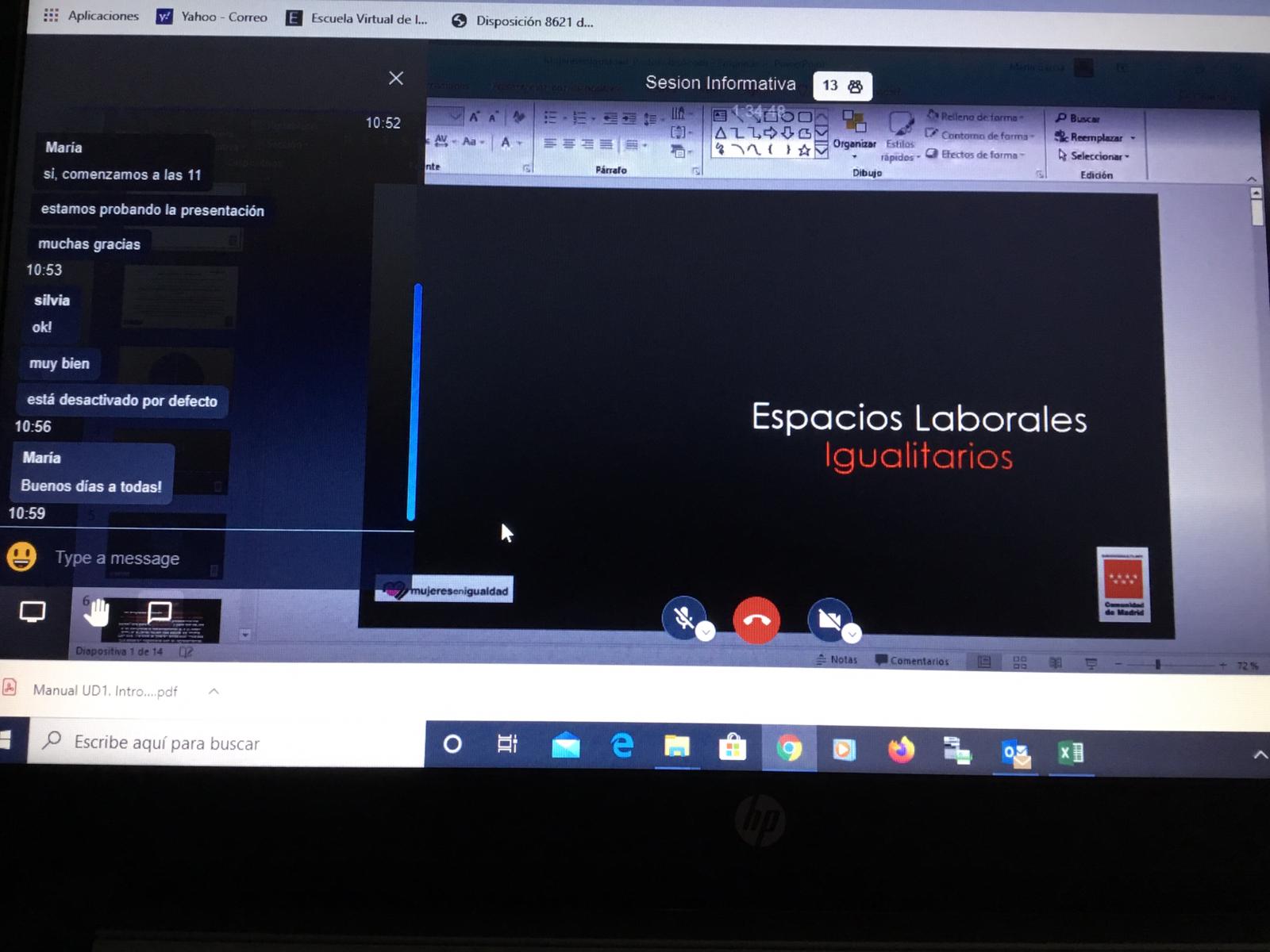This screenshot has width=1270, height=952.
Task: Open Excel from the taskbar
Action: point(1071,752)
